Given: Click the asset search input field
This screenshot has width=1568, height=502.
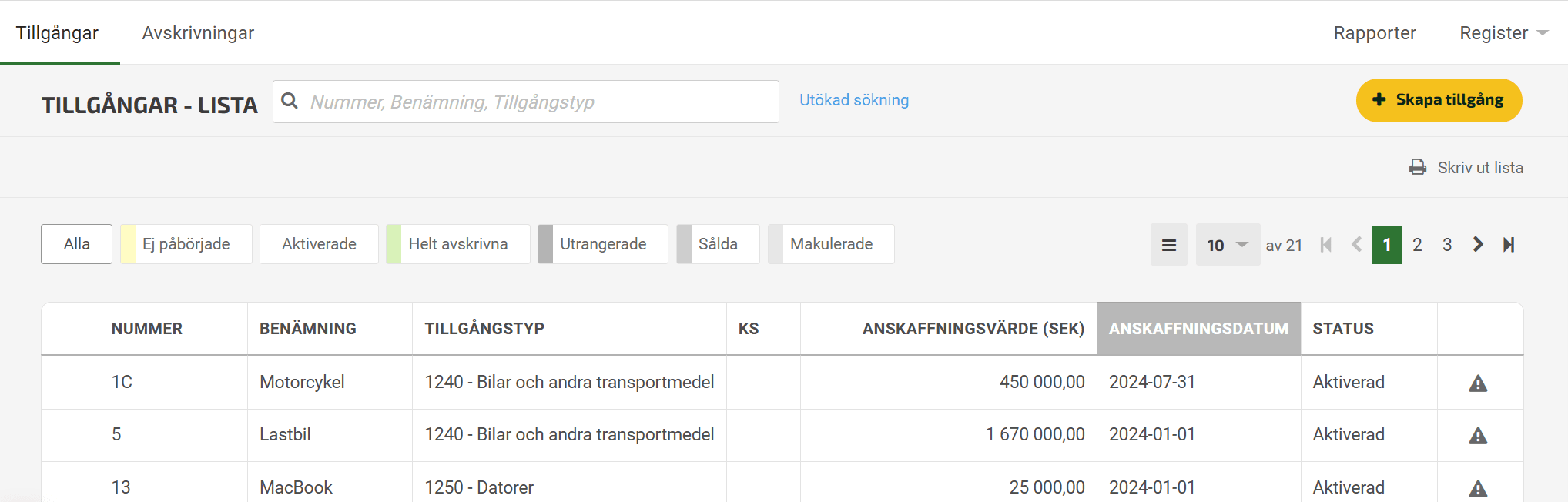Looking at the screenshot, I should 539,102.
